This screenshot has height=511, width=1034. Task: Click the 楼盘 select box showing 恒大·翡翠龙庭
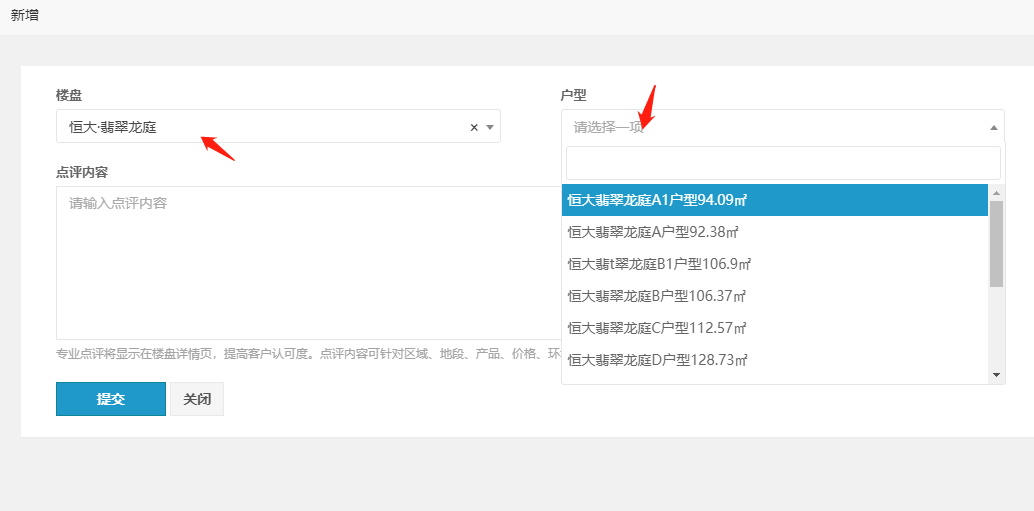coord(278,127)
